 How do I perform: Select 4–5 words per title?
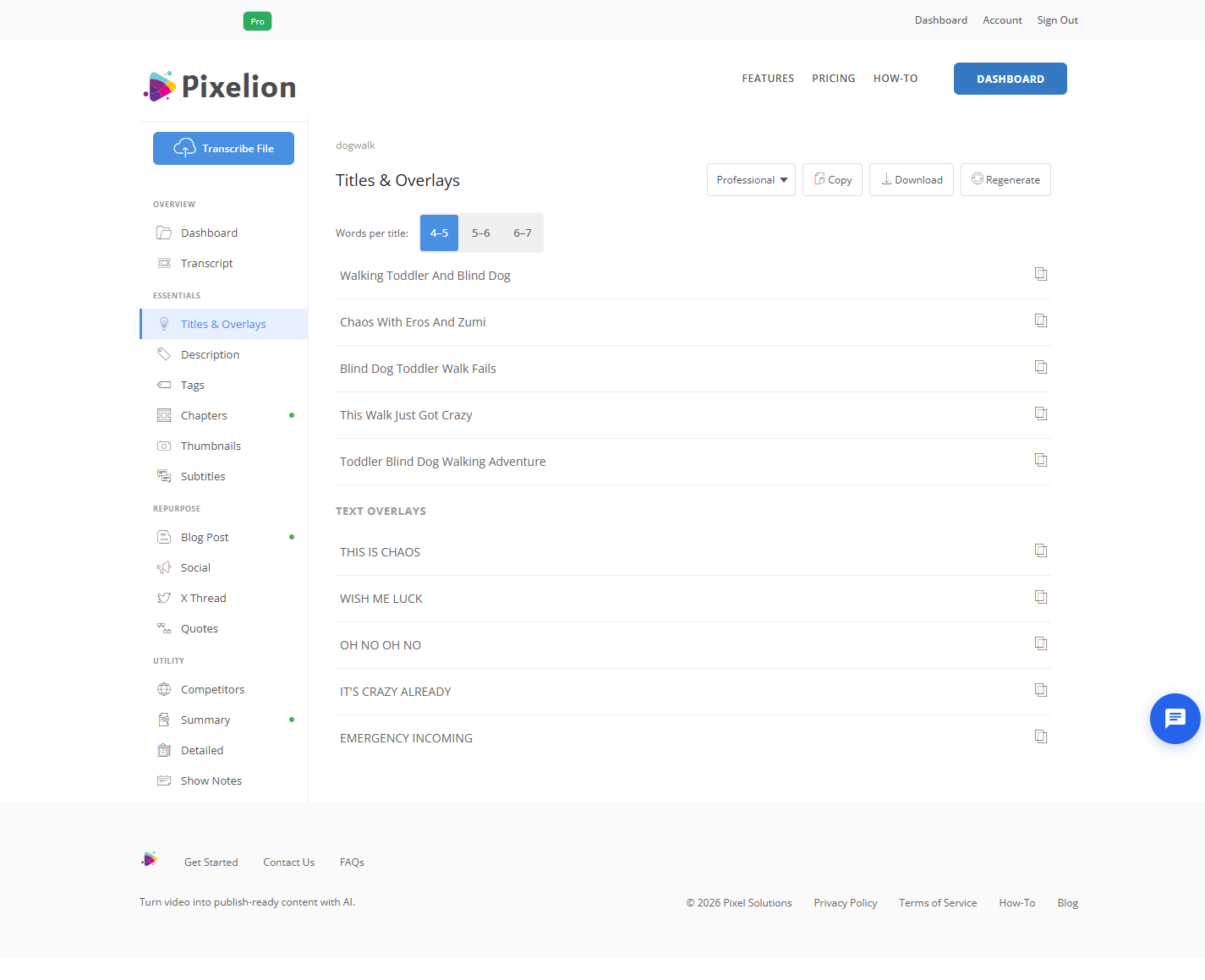(x=439, y=233)
